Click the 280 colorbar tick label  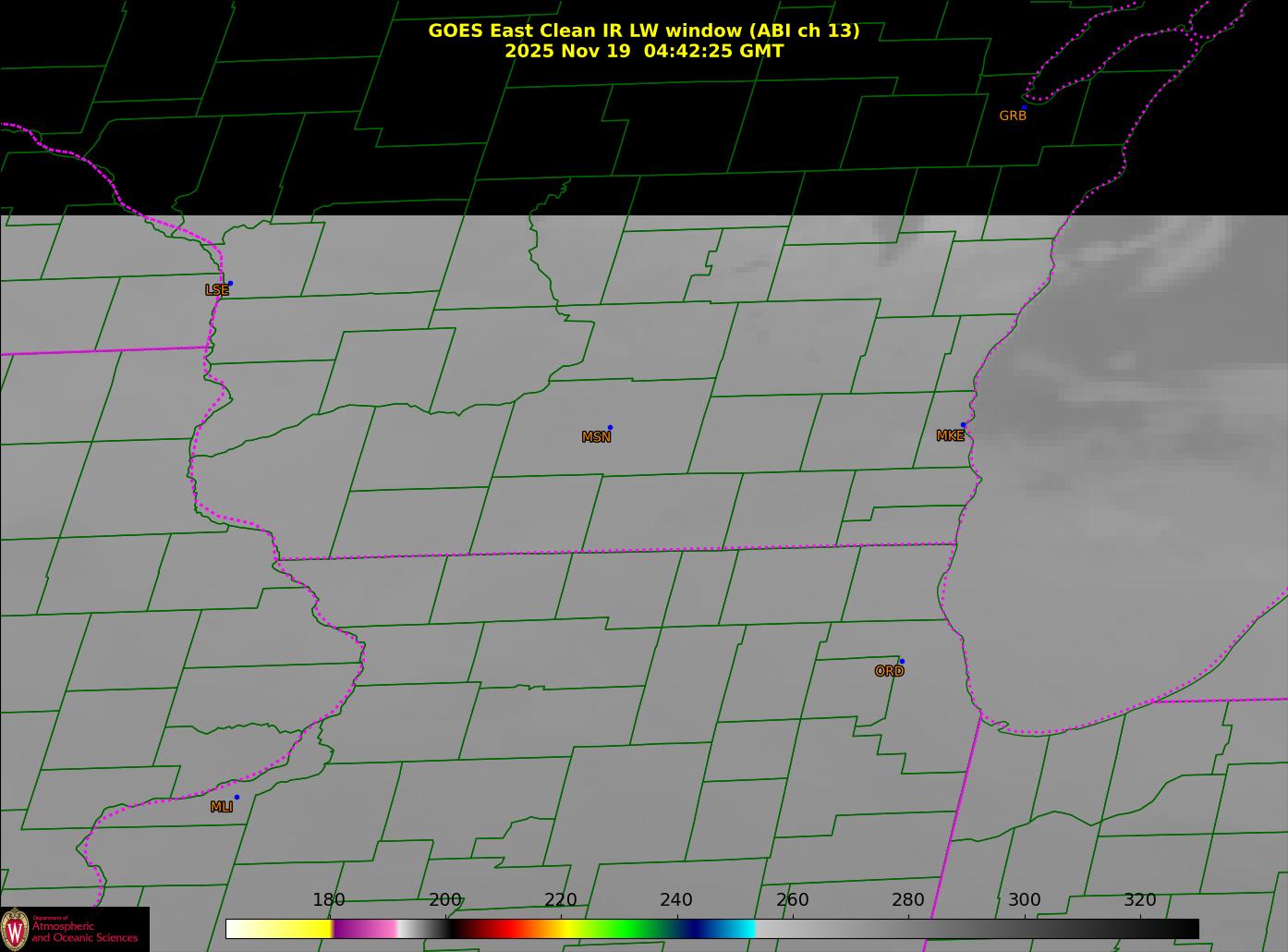pos(908,900)
